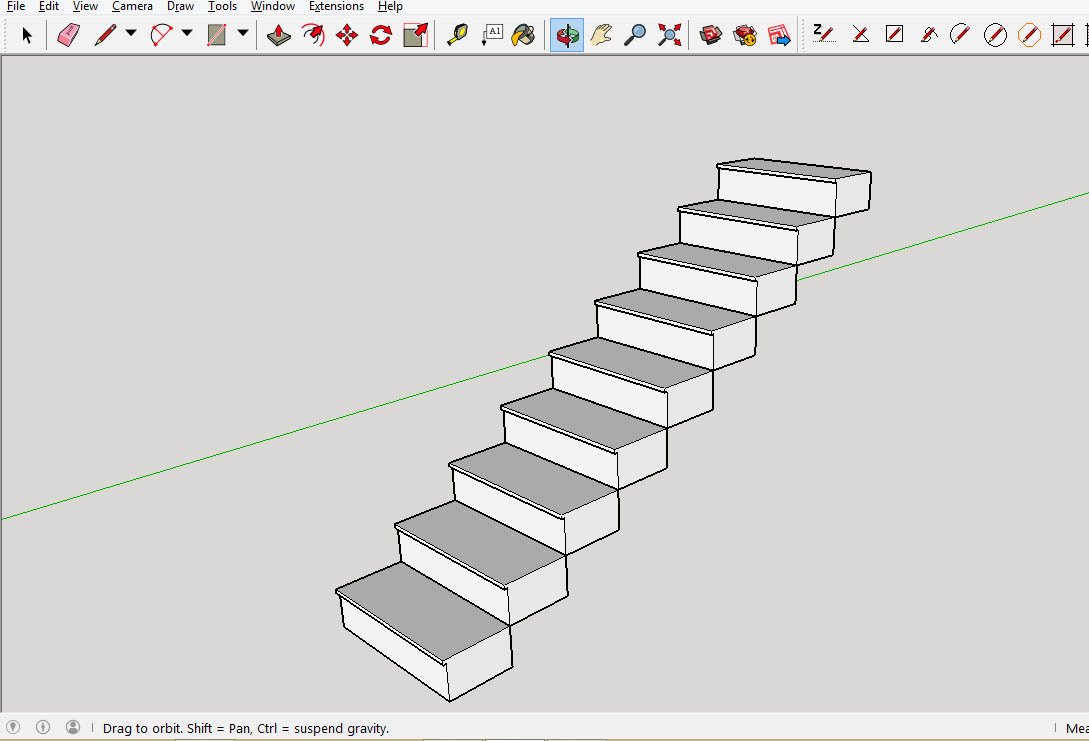1089x741 pixels.
Task: Click the geolocation status bar icon
Action: click(13, 727)
